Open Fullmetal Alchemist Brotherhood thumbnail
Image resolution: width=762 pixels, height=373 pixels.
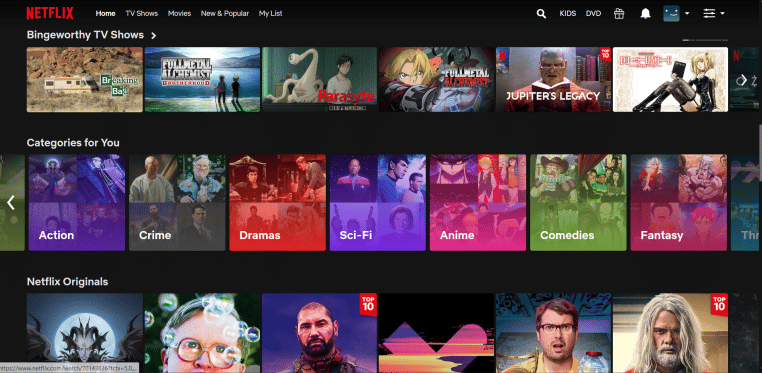click(x=202, y=79)
